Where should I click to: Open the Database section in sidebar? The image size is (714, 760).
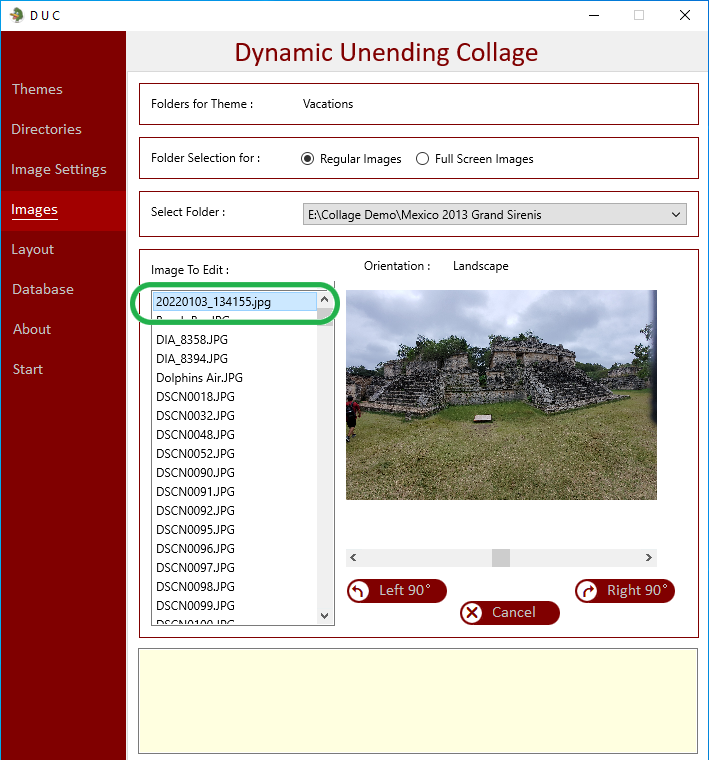pos(43,289)
